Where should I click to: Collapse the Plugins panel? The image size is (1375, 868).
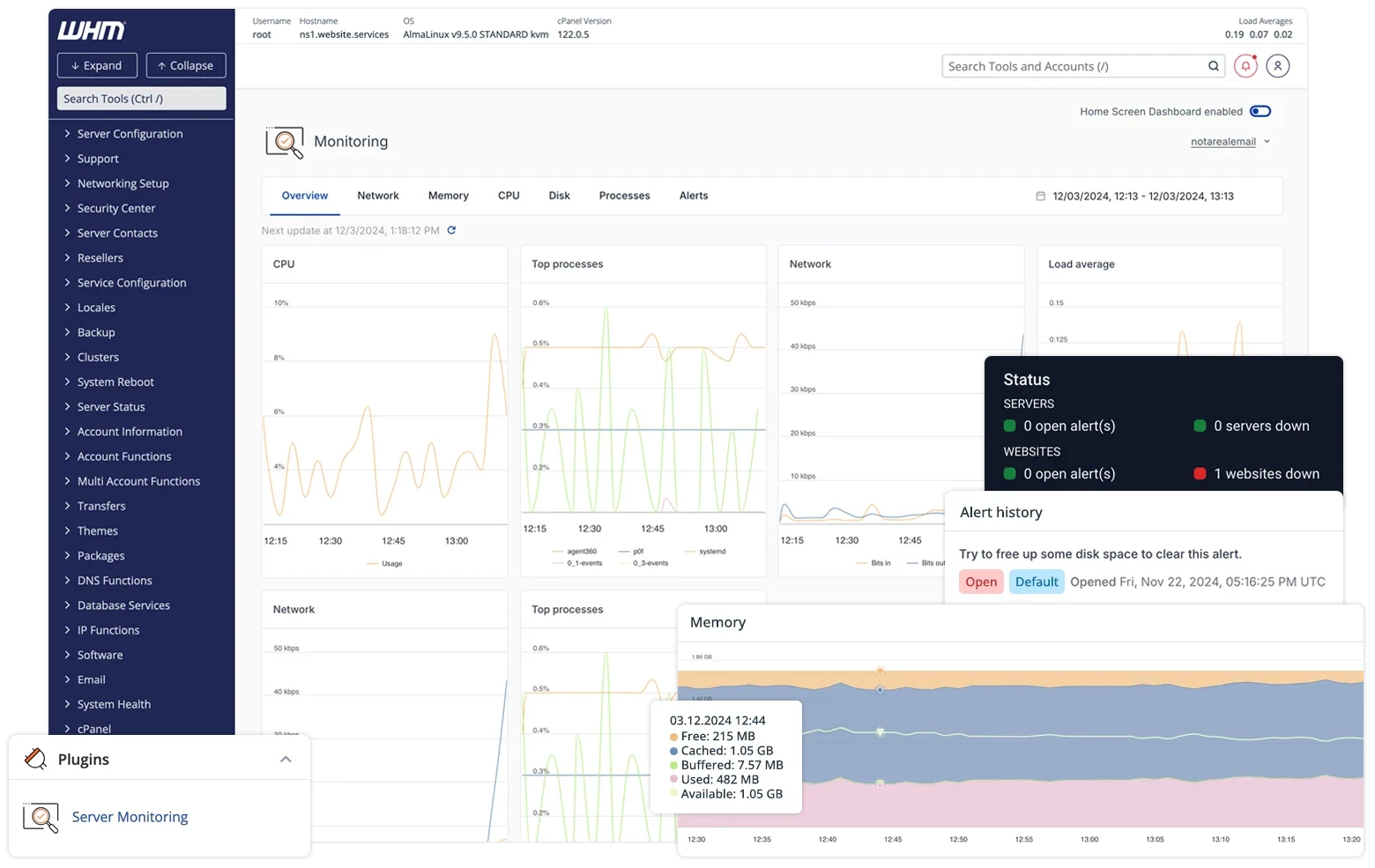pos(285,758)
